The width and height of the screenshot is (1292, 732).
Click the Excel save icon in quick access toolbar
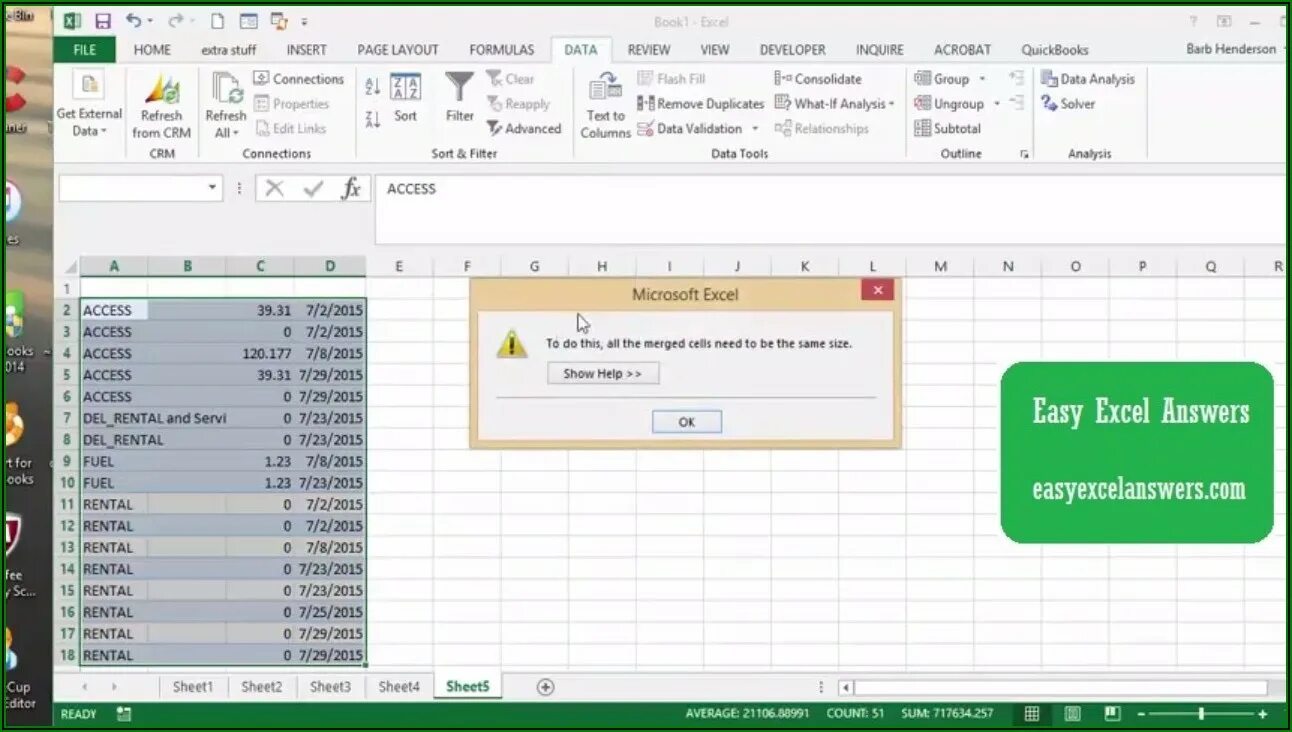click(x=103, y=20)
